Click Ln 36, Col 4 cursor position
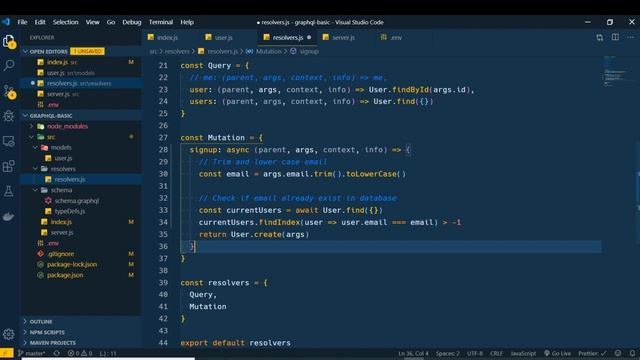Viewport: 640px width, 360px height. click(413, 353)
